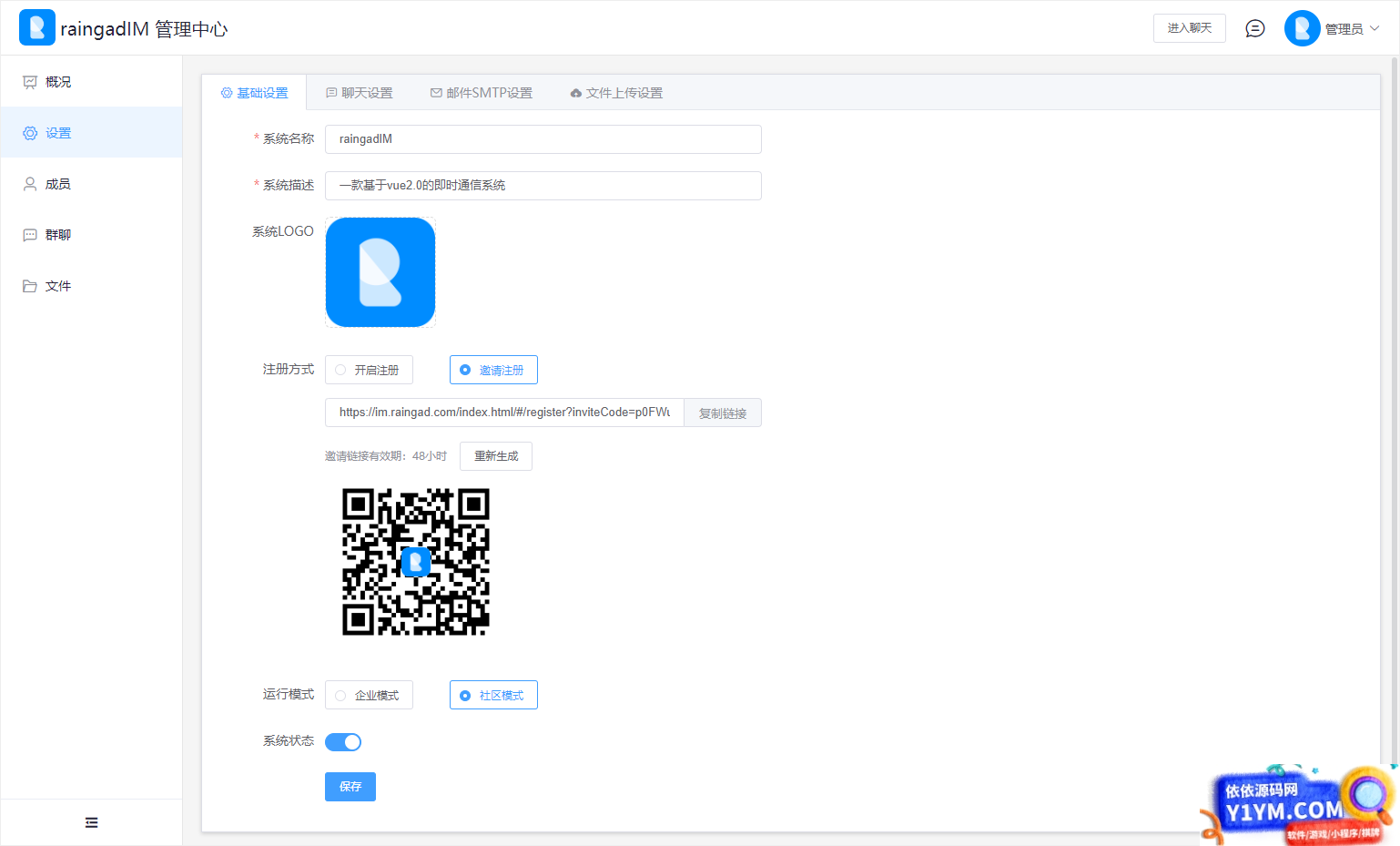Switch to the 文件上传设置 tab

tap(616, 93)
